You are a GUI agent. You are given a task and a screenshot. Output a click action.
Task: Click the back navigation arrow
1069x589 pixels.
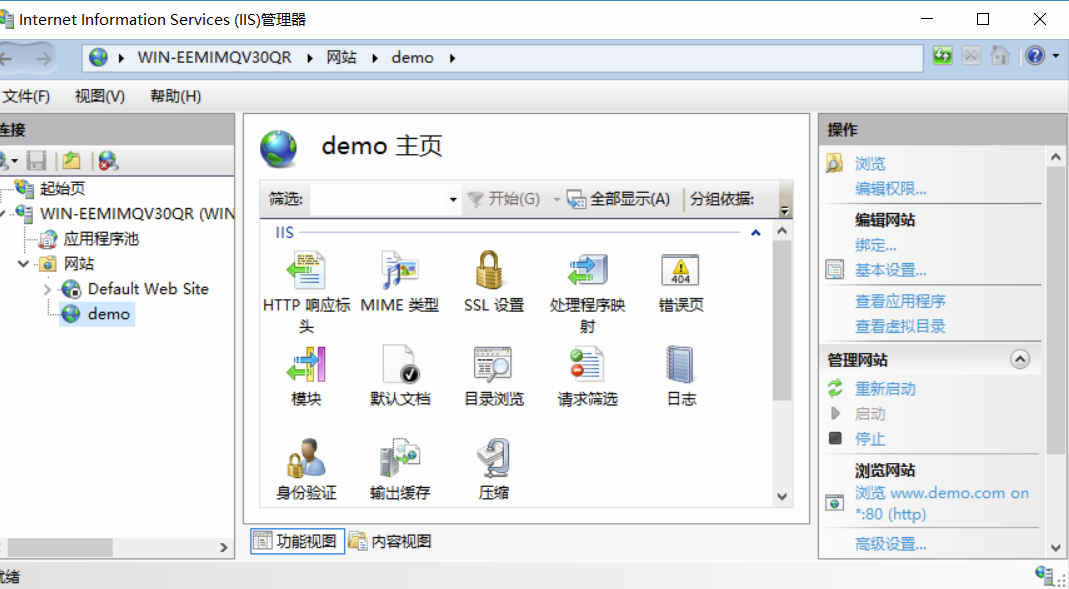pyautogui.click(x=6, y=59)
